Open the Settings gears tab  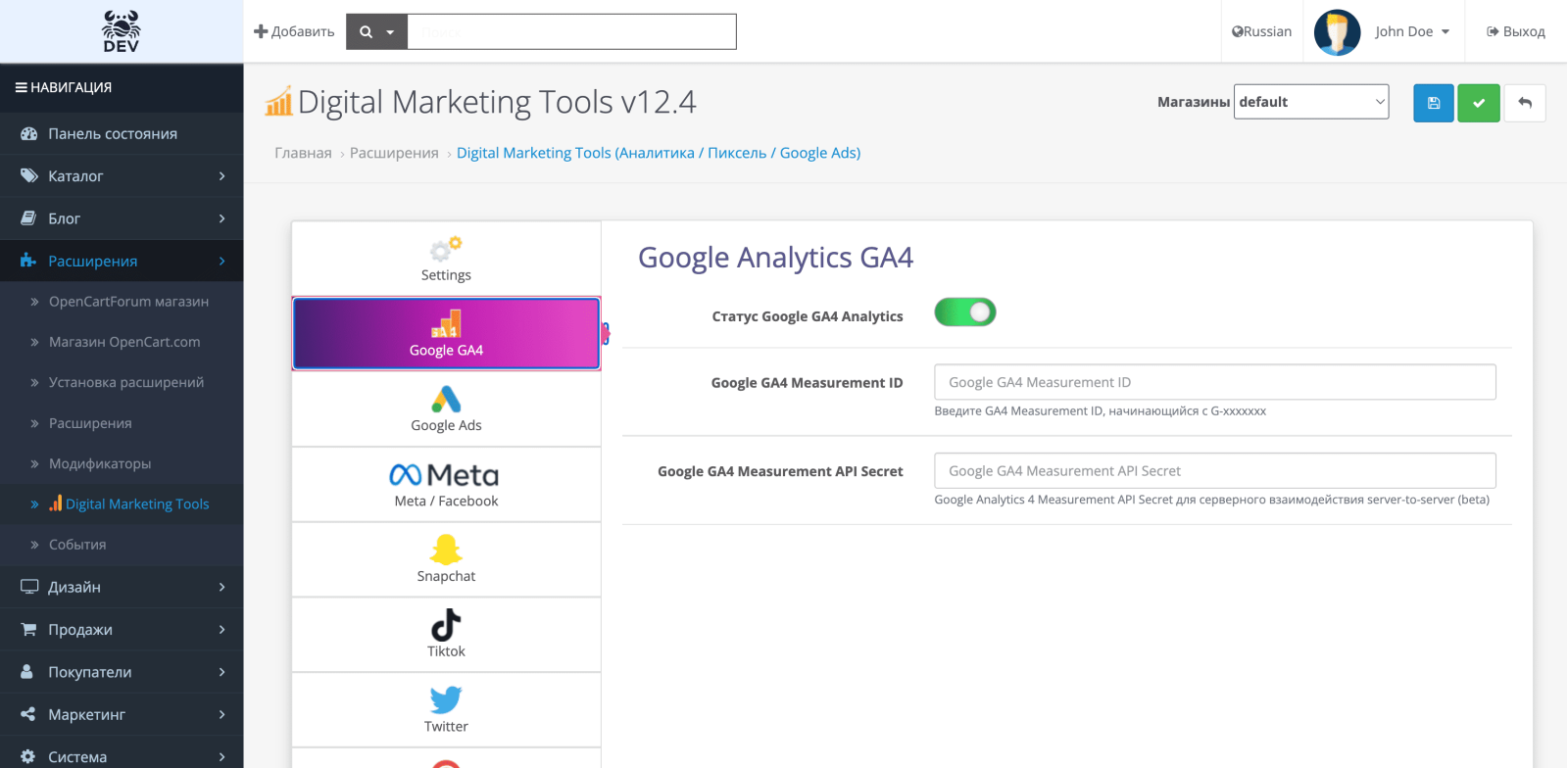click(x=446, y=259)
